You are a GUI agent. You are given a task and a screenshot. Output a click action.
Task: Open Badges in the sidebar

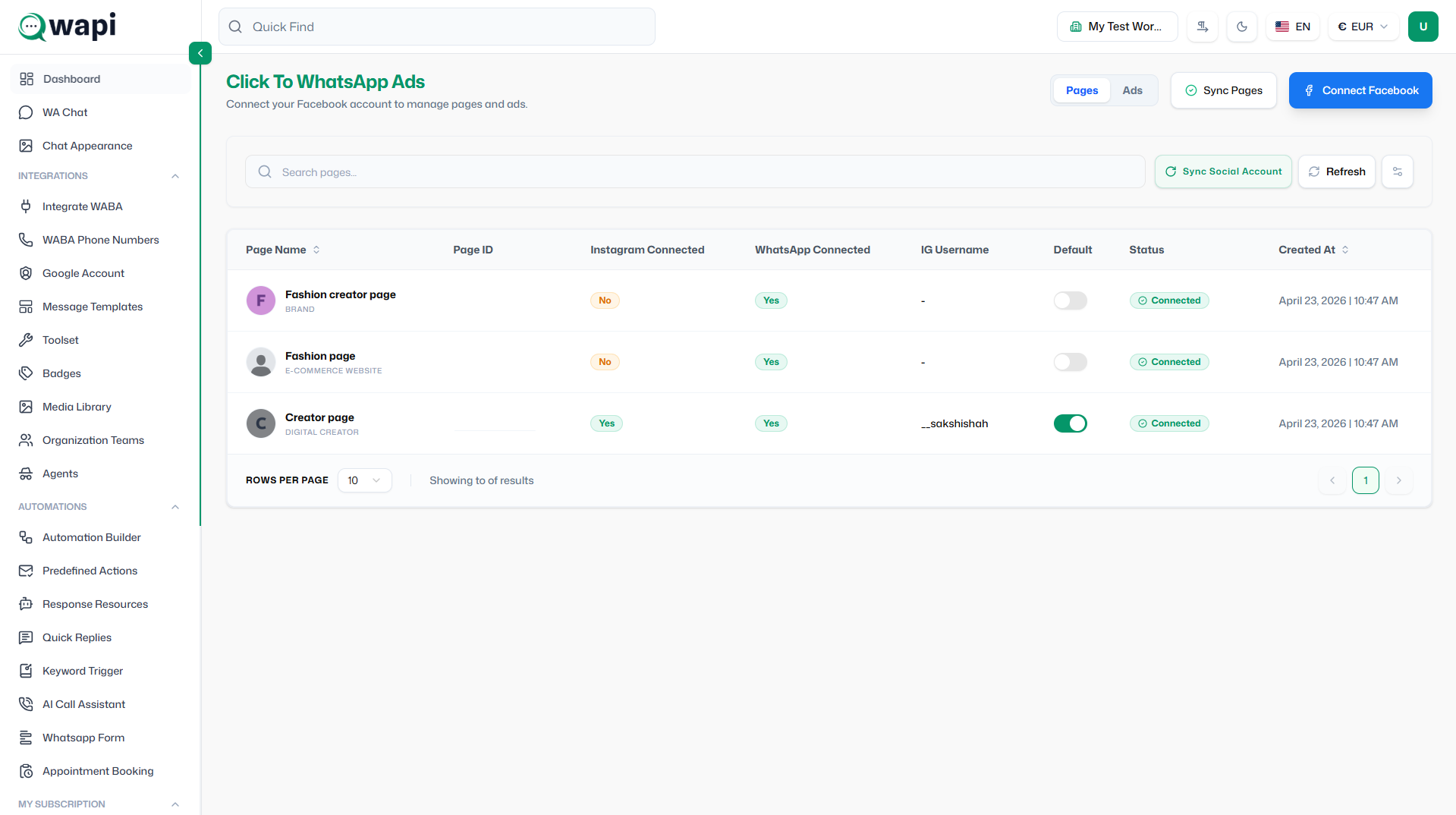click(x=100, y=373)
